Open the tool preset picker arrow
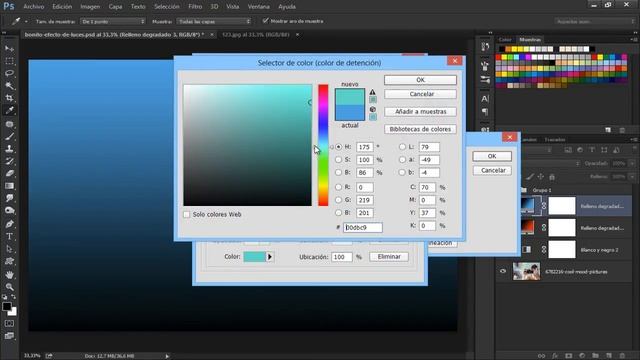This screenshot has height=360, width=640. tap(26, 21)
